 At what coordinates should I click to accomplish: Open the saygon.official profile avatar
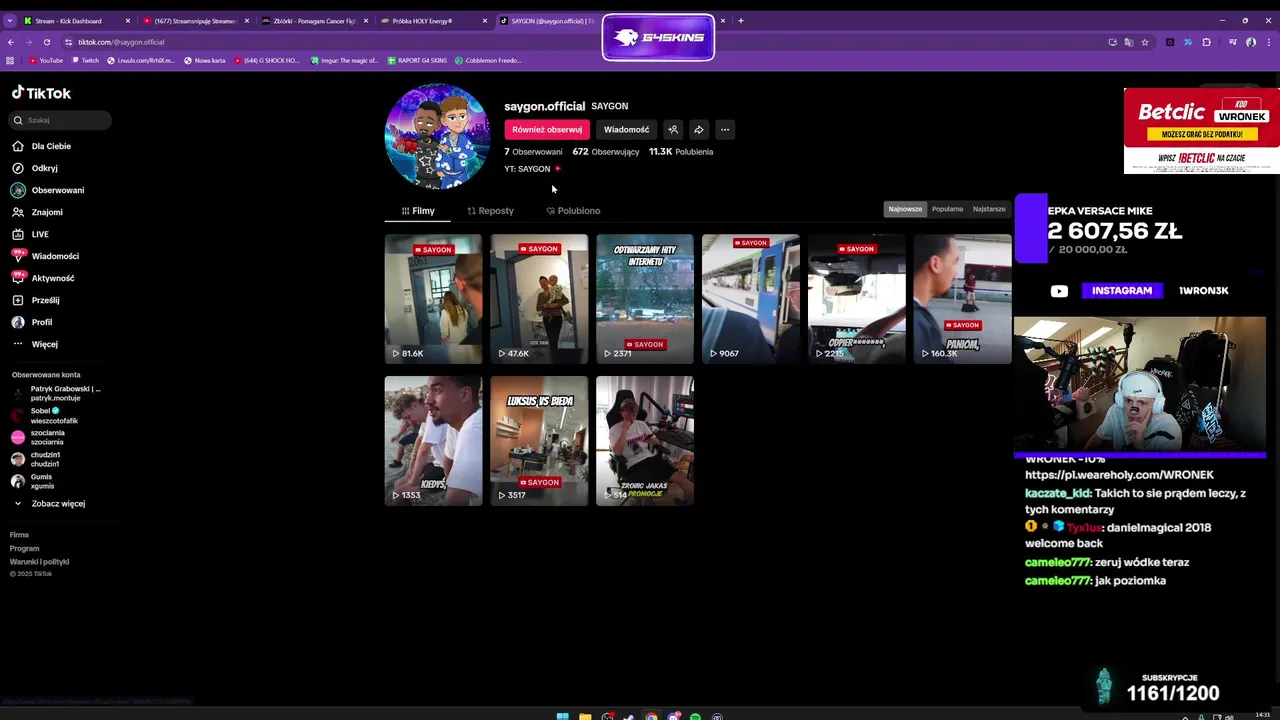click(437, 137)
